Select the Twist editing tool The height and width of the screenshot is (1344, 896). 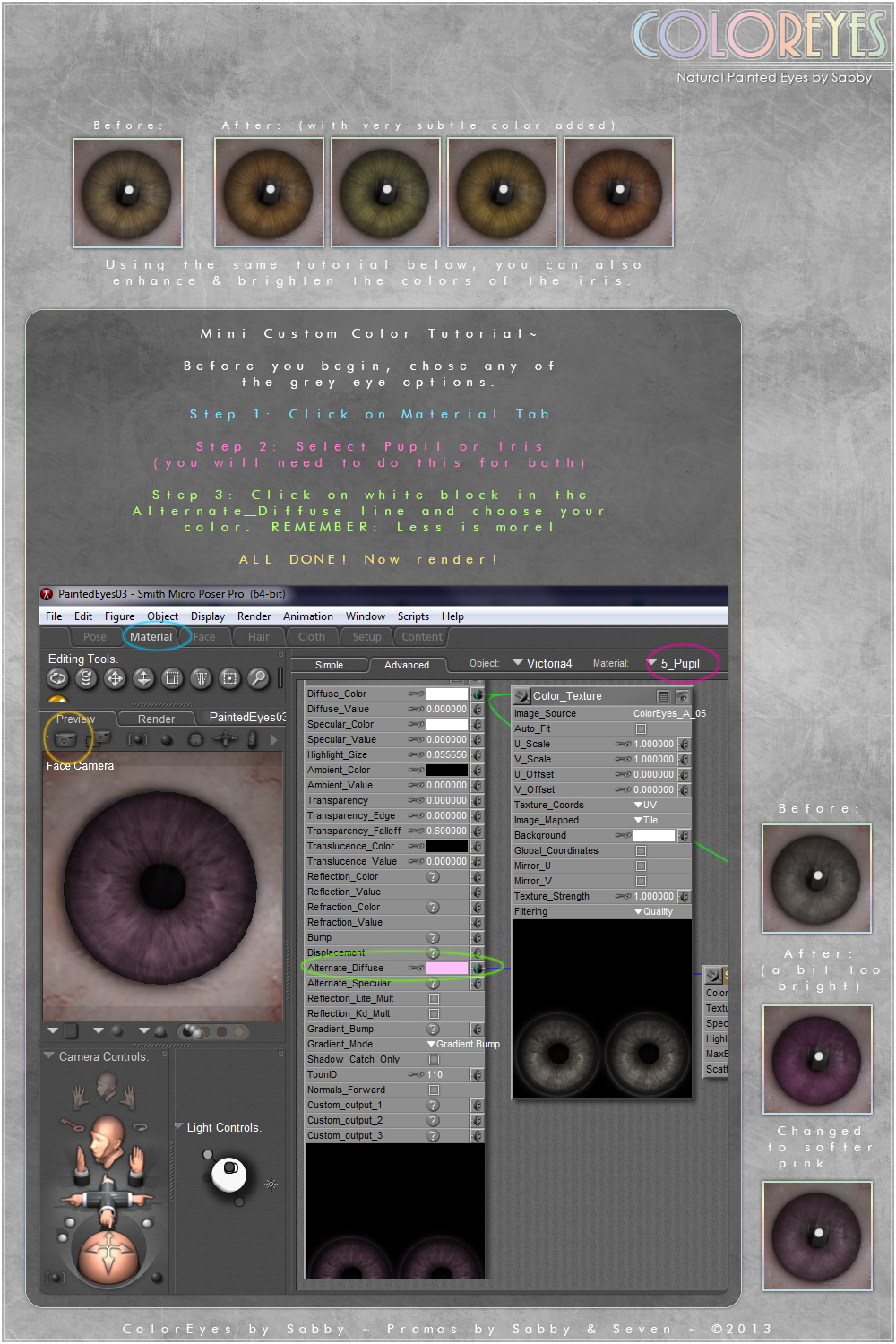tap(86, 678)
